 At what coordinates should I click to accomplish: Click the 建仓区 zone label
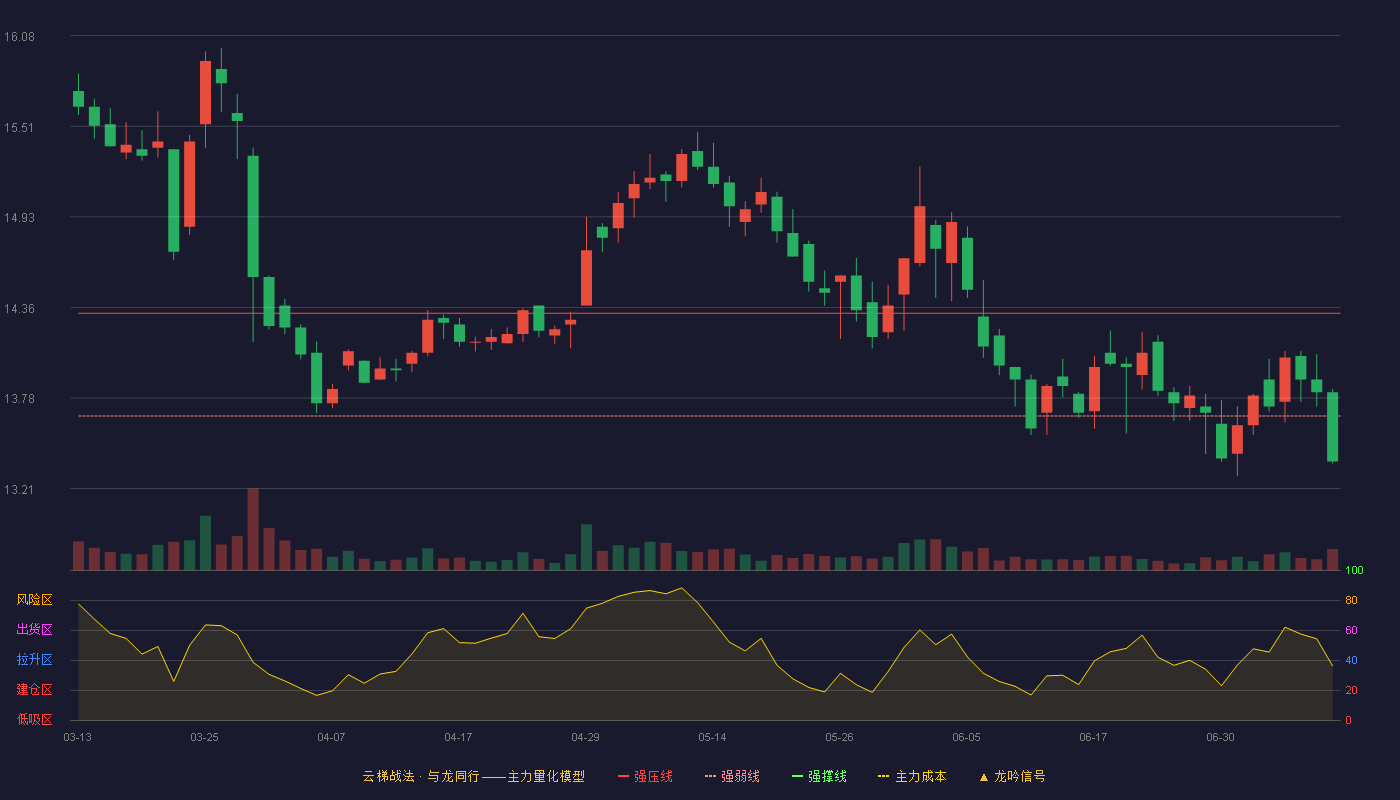click(x=34, y=690)
